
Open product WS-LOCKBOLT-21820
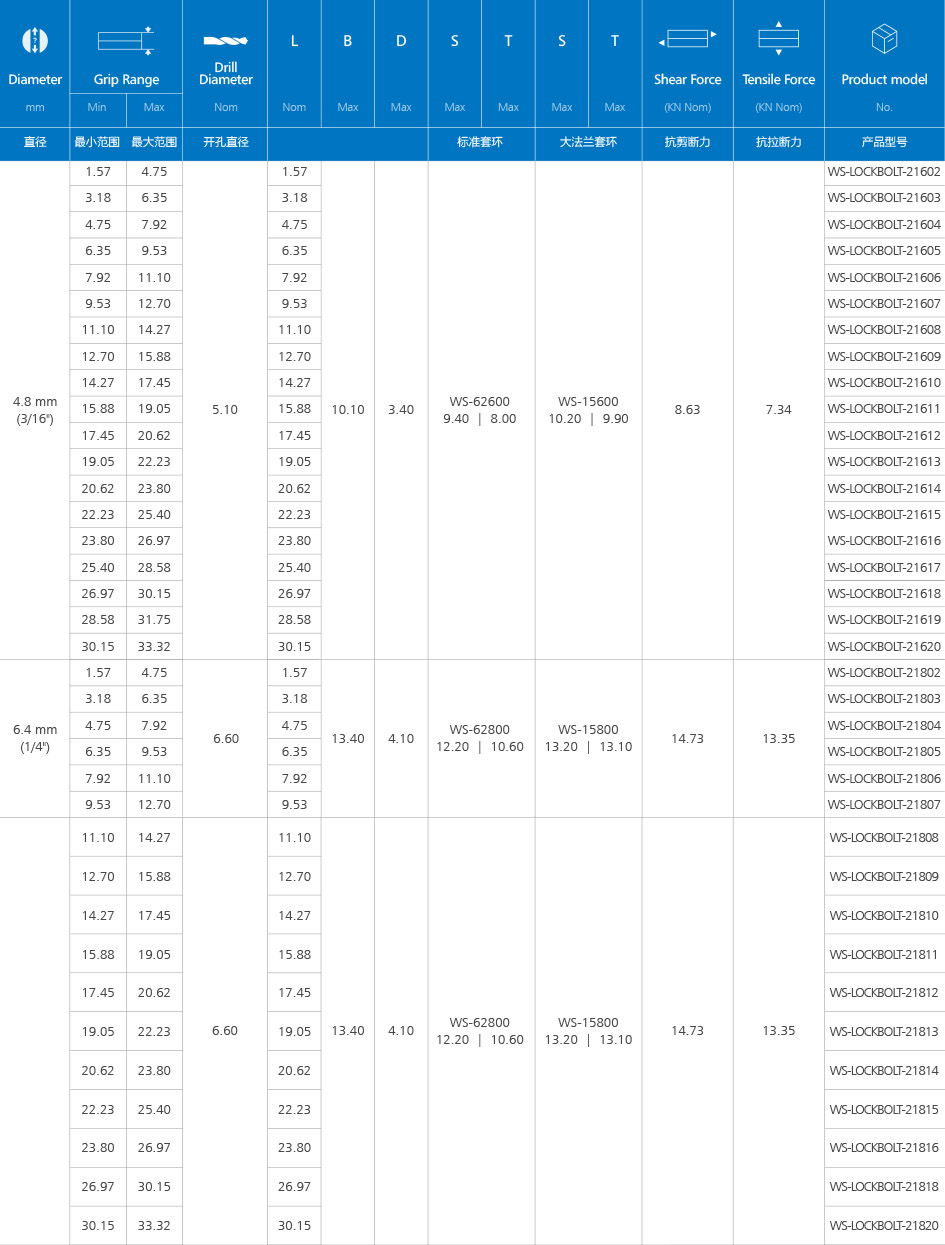click(x=884, y=1225)
